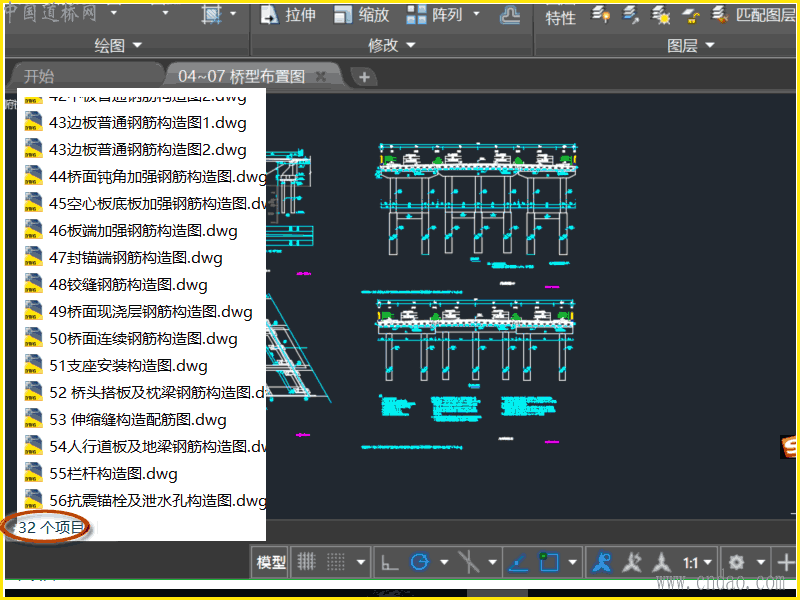Toggle isometric drafting in status bar
This screenshot has height=600, width=800.
pos(468,562)
